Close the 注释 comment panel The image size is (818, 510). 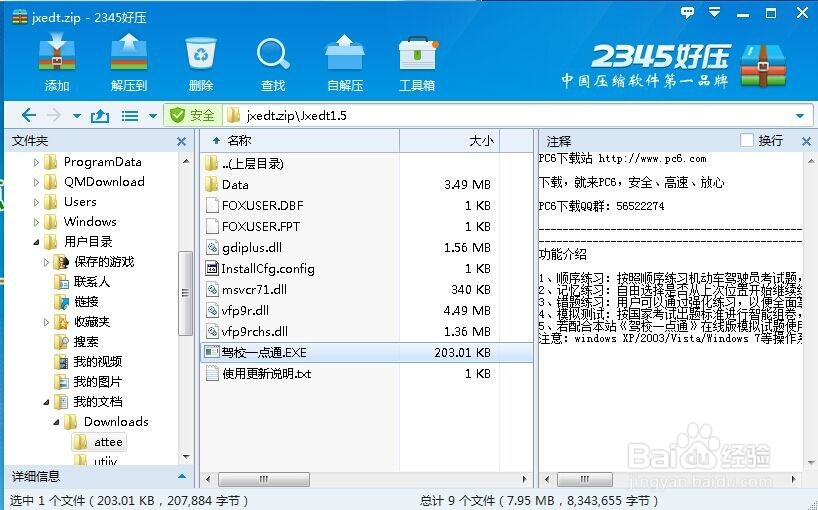tap(806, 141)
